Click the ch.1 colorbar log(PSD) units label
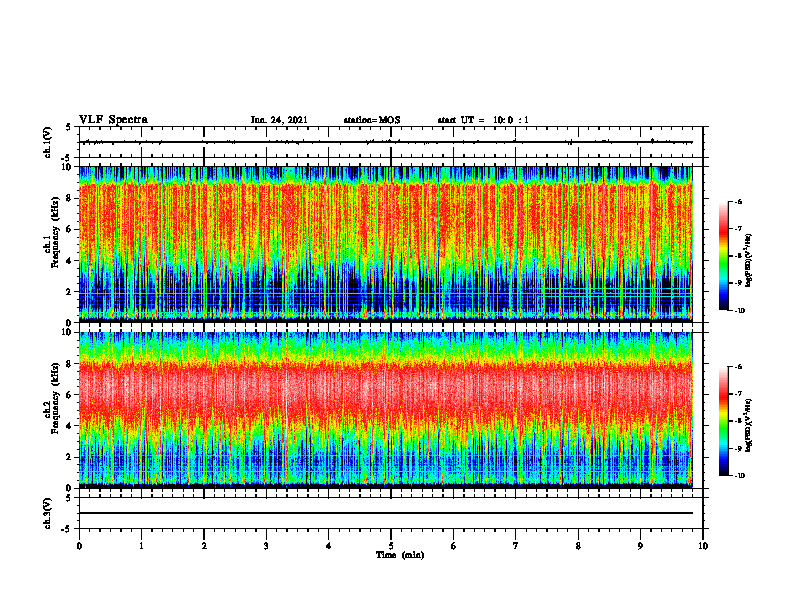792x612 pixels. coord(749,260)
